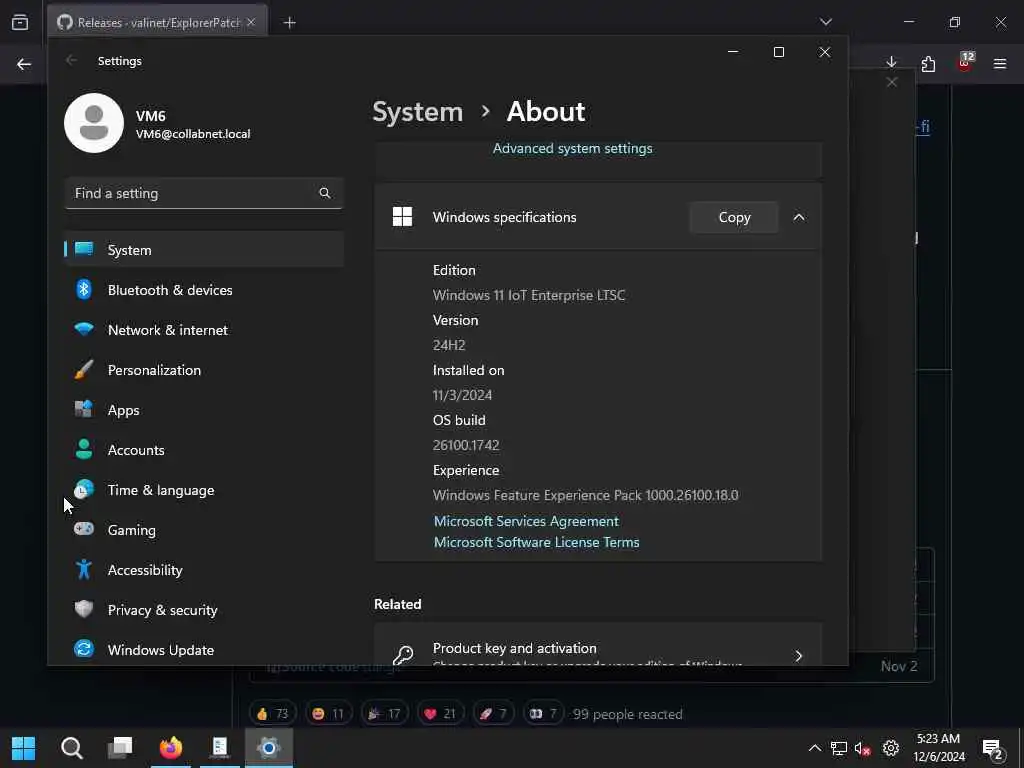Go to Network & internet settings
Viewport: 1024px width, 768px height.
click(204, 329)
